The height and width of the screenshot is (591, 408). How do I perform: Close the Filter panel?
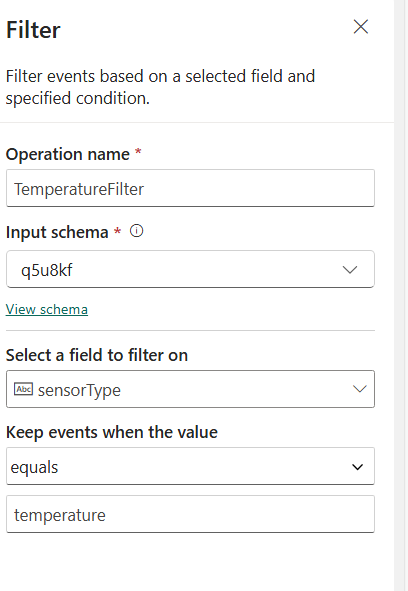360,27
